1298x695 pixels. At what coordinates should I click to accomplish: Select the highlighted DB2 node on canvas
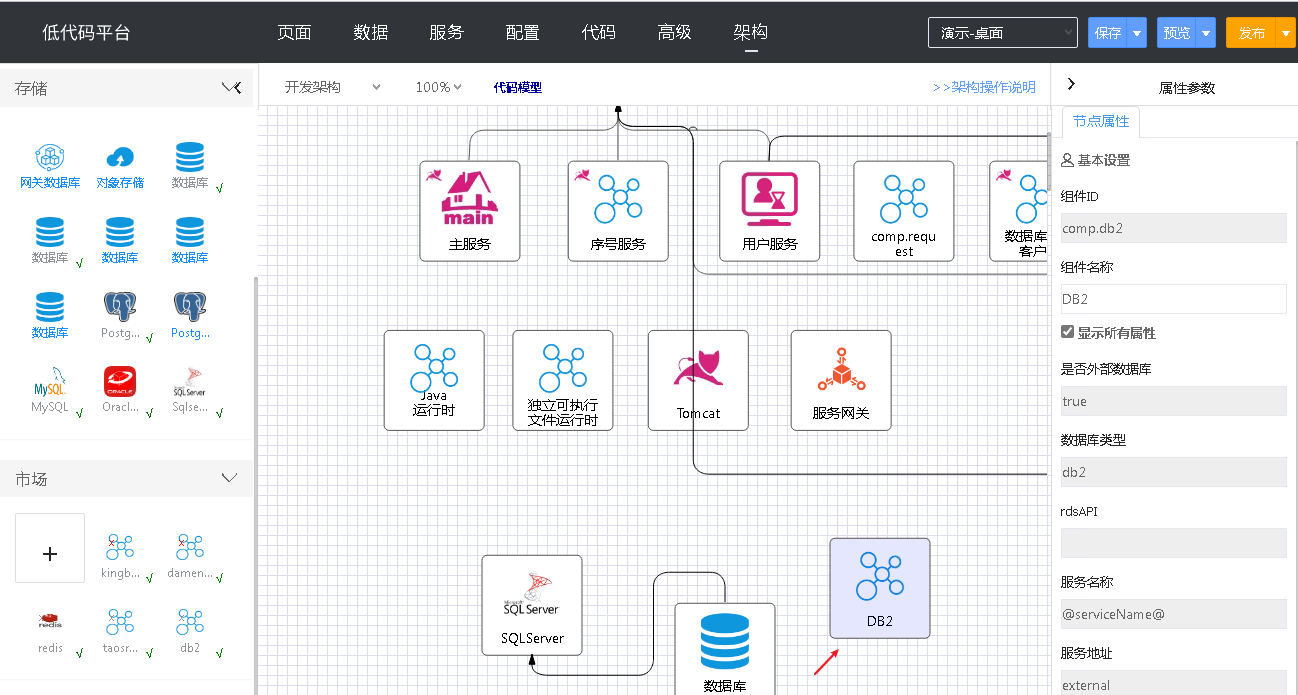(x=880, y=588)
